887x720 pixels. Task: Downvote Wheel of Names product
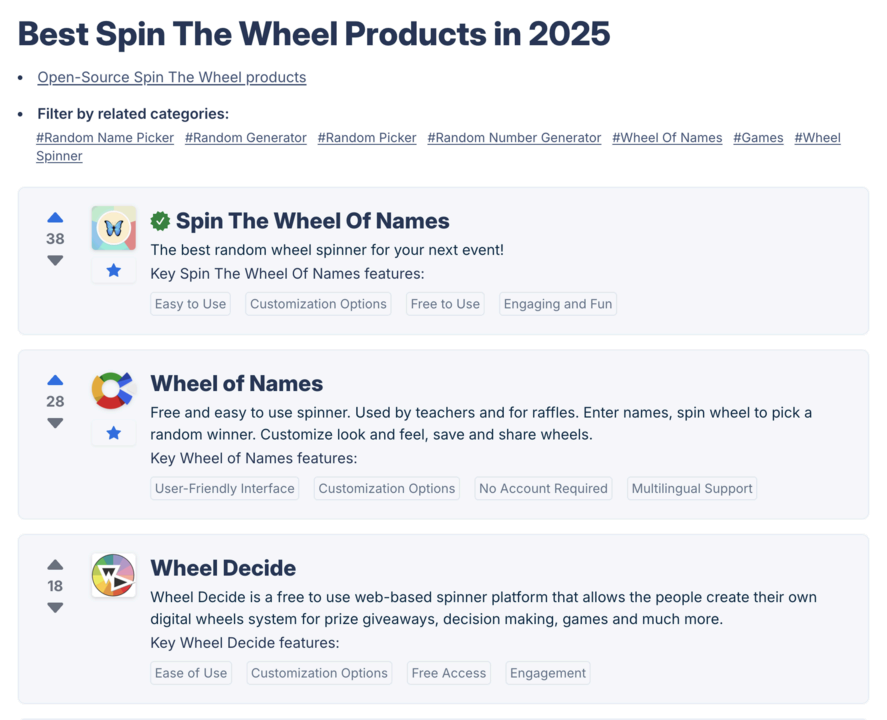[55, 423]
